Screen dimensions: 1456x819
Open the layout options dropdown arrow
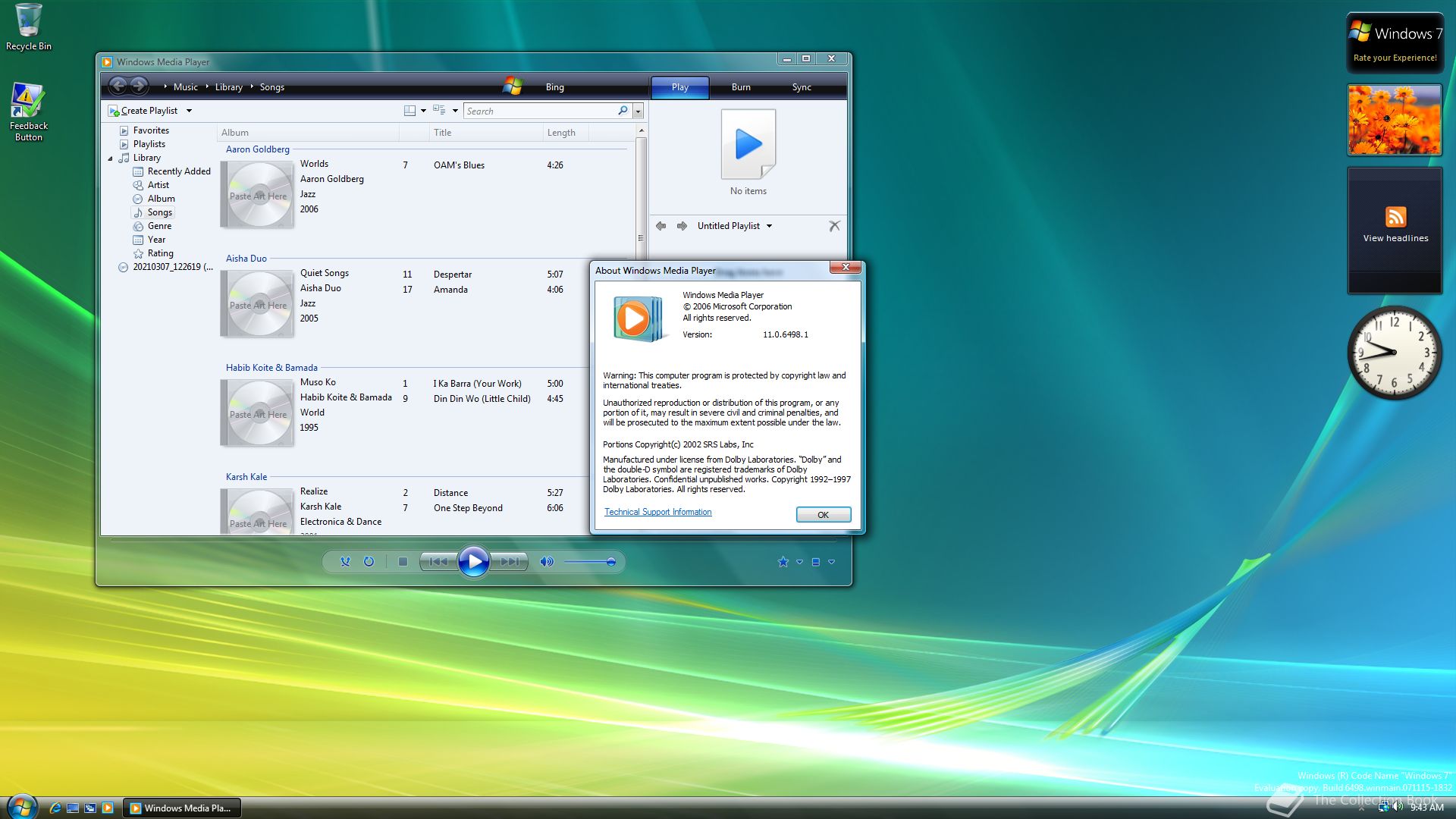tap(423, 111)
